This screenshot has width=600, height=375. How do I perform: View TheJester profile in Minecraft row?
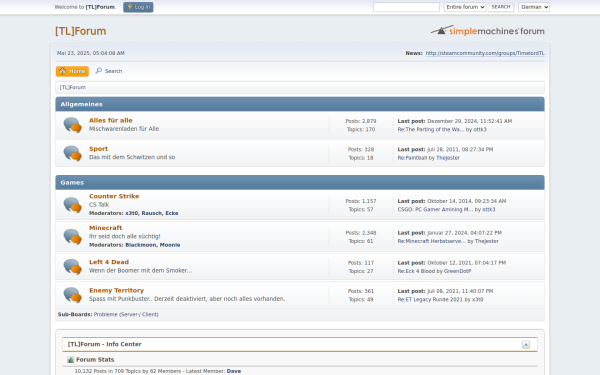pyautogui.click(x=487, y=241)
